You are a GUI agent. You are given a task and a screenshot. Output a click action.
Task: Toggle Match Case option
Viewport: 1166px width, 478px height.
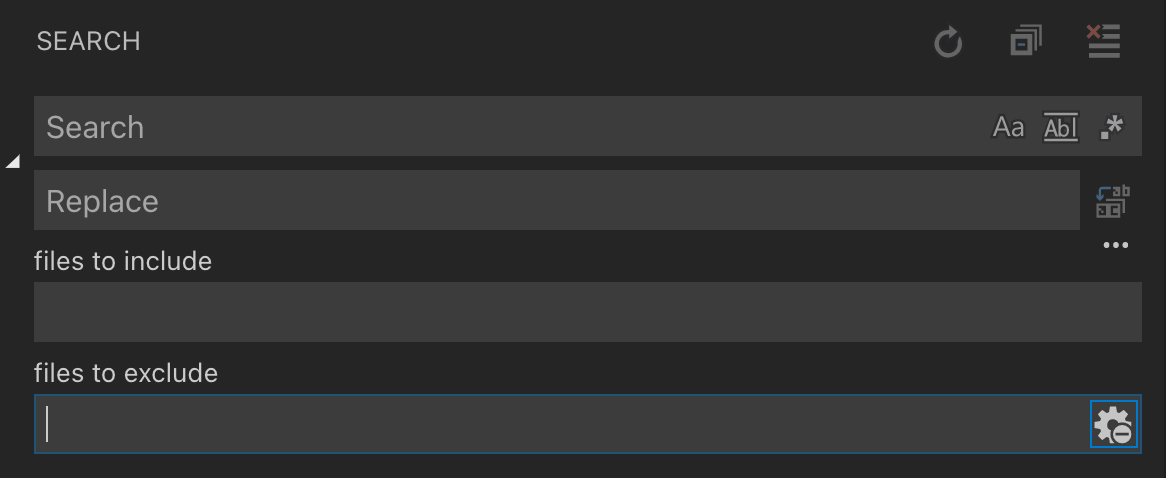pos(1008,127)
